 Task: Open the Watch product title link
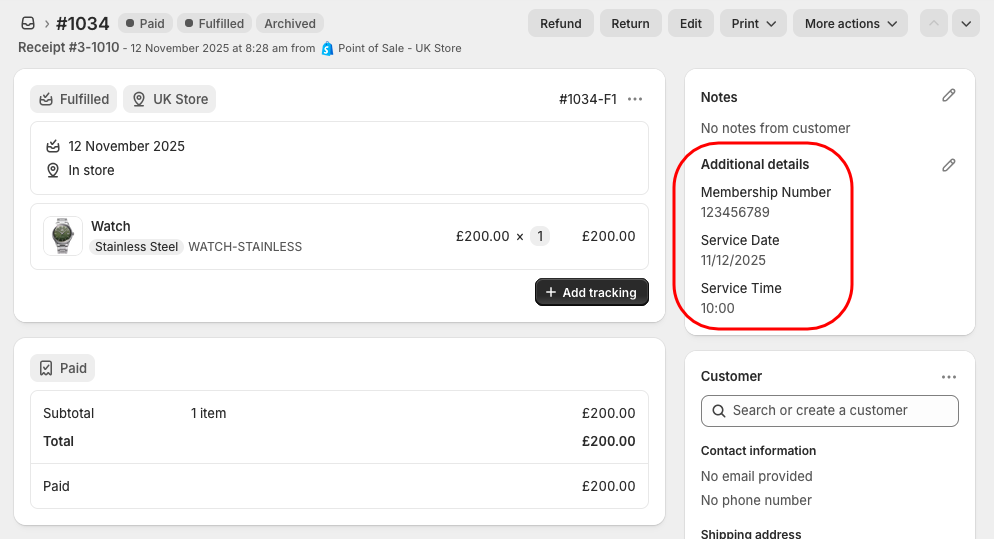point(111,226)
